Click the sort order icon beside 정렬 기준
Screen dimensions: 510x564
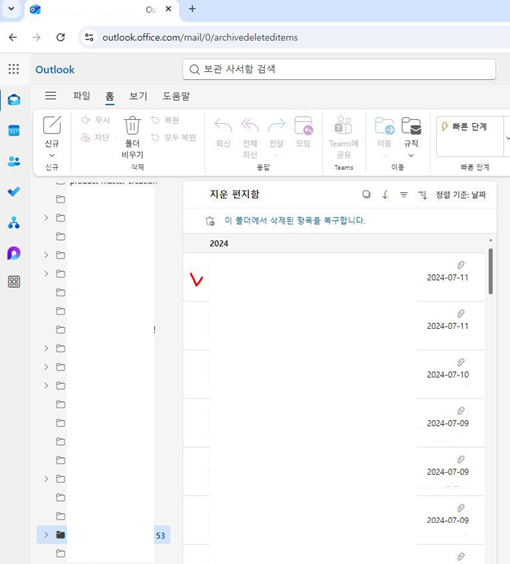coord(422,195)
